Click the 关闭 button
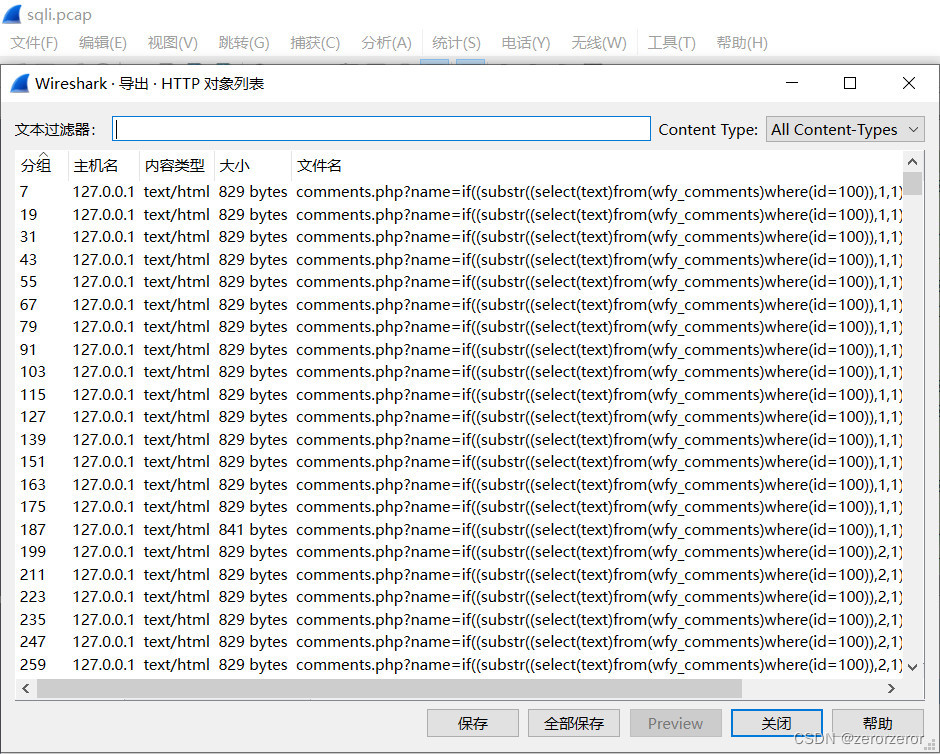This screenshot has height=754, width=940. [776, 723]
